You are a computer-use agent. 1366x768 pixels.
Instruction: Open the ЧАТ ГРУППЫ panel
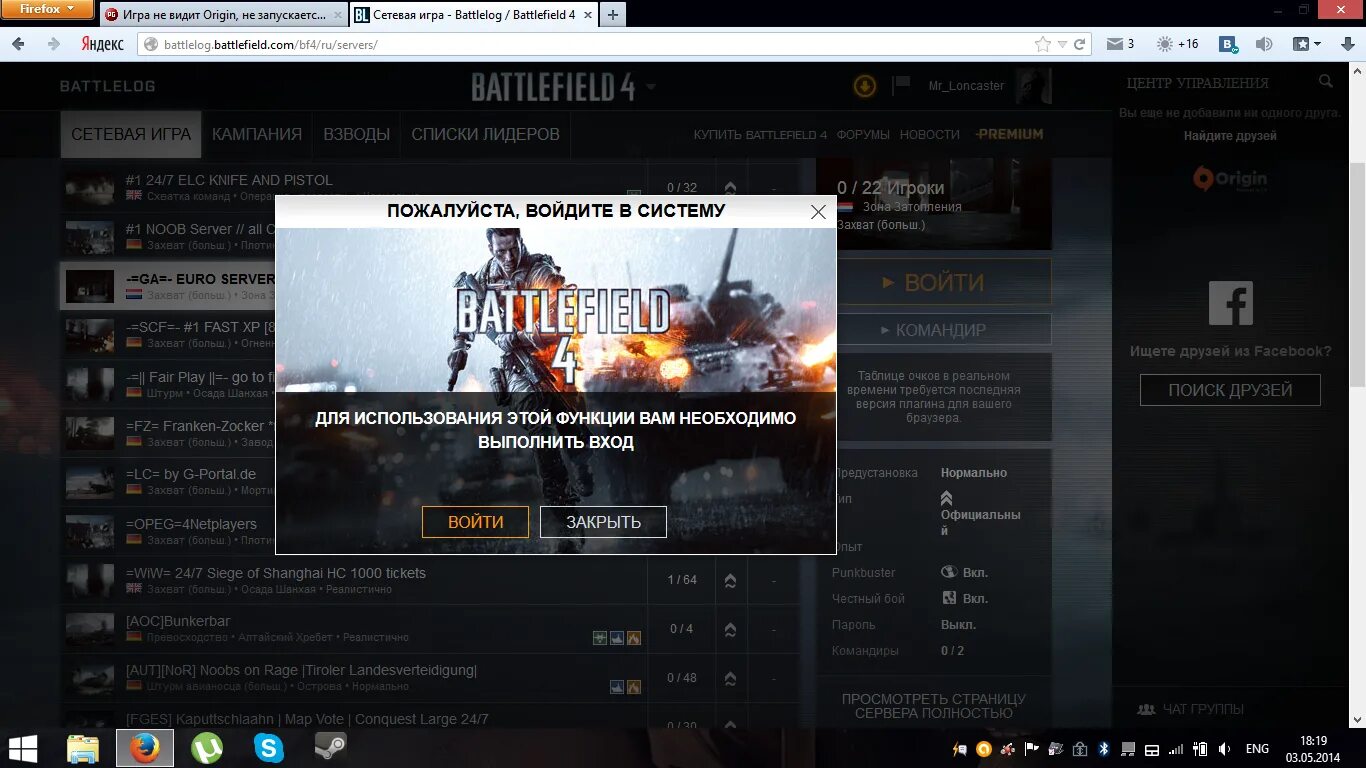pyautogui.click(x=1191, y=709)
